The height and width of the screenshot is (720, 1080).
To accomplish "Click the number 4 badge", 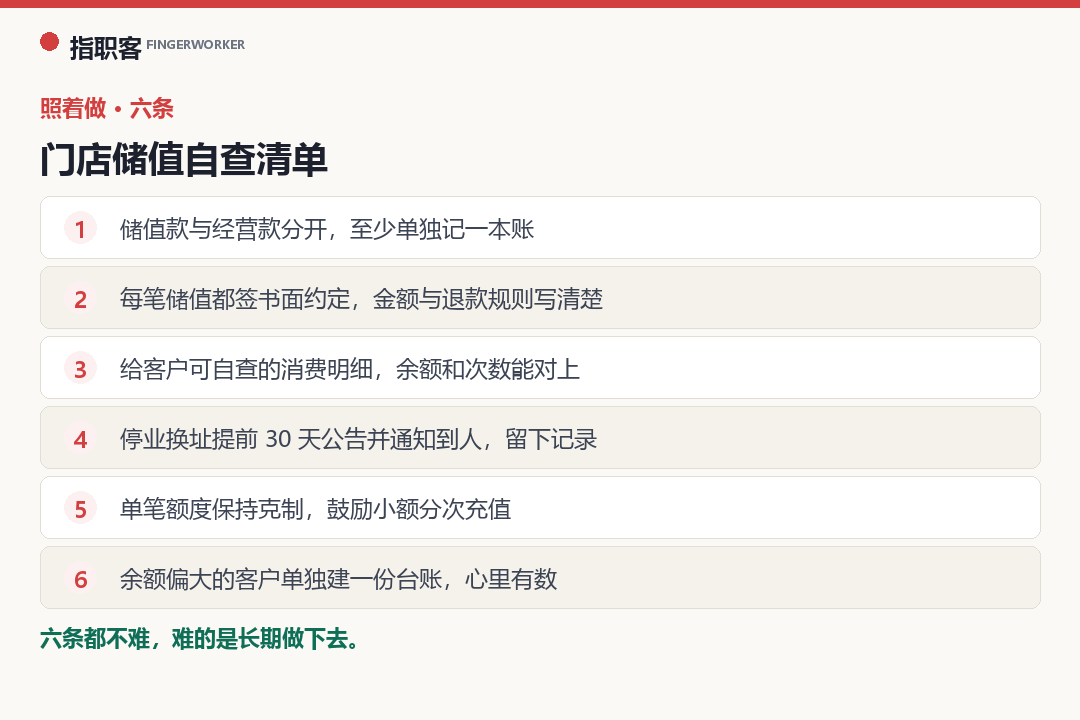I will 81,438.
